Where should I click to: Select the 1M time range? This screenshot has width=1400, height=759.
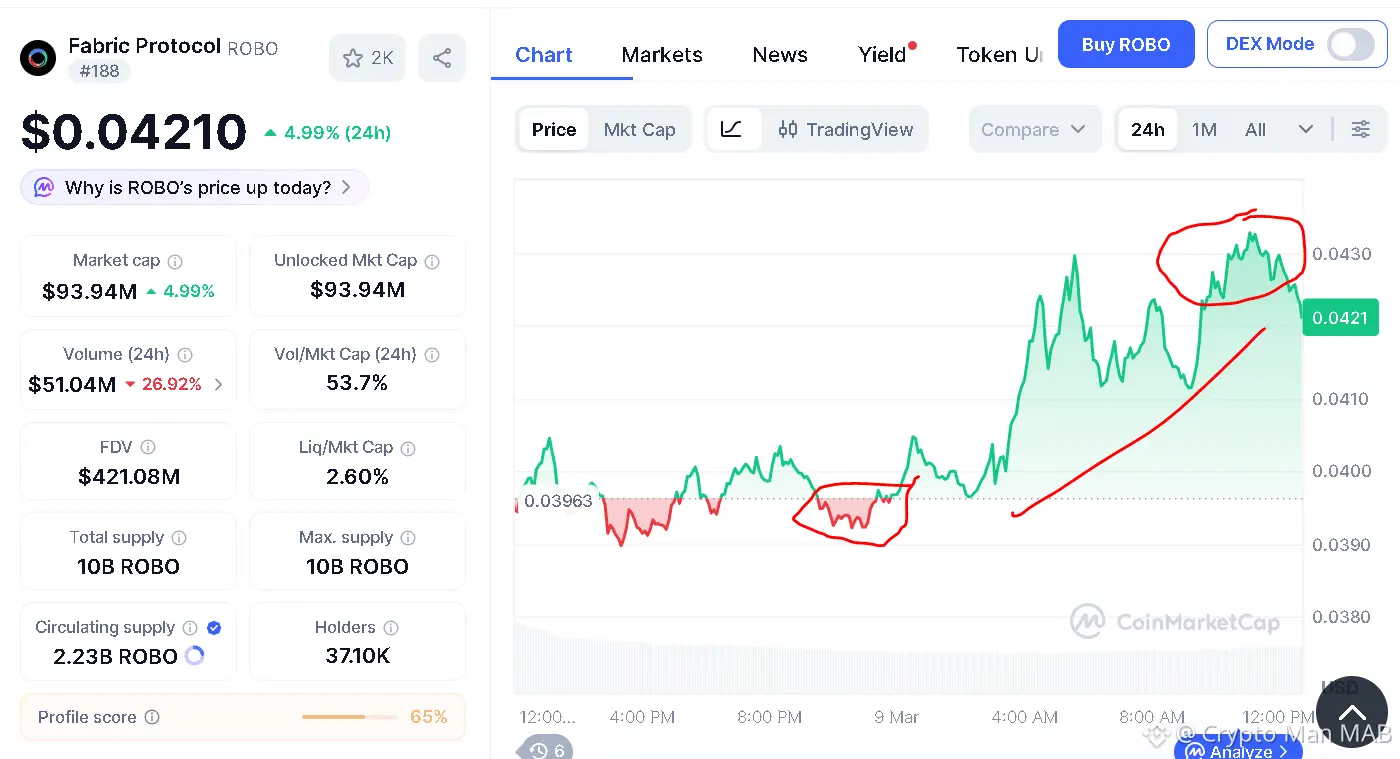(x=1204, y=129)
